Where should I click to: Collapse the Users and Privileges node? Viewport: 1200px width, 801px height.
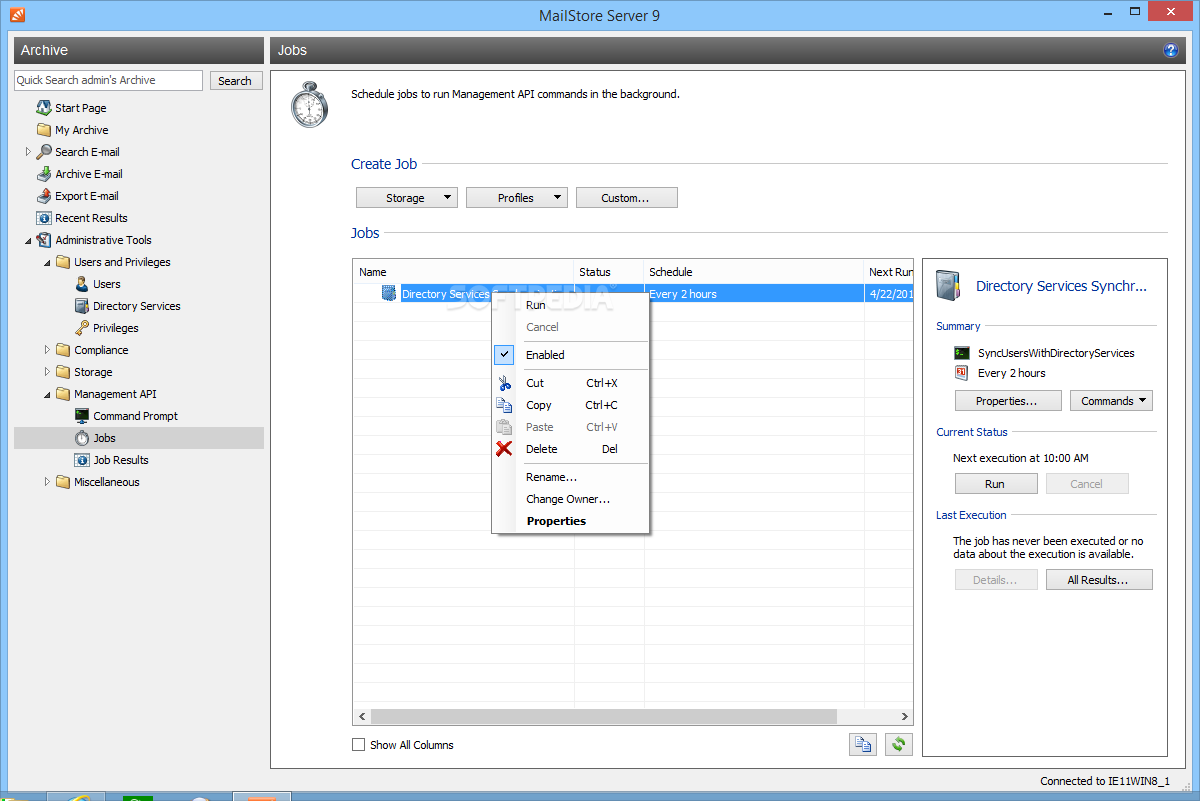point(47,262)
